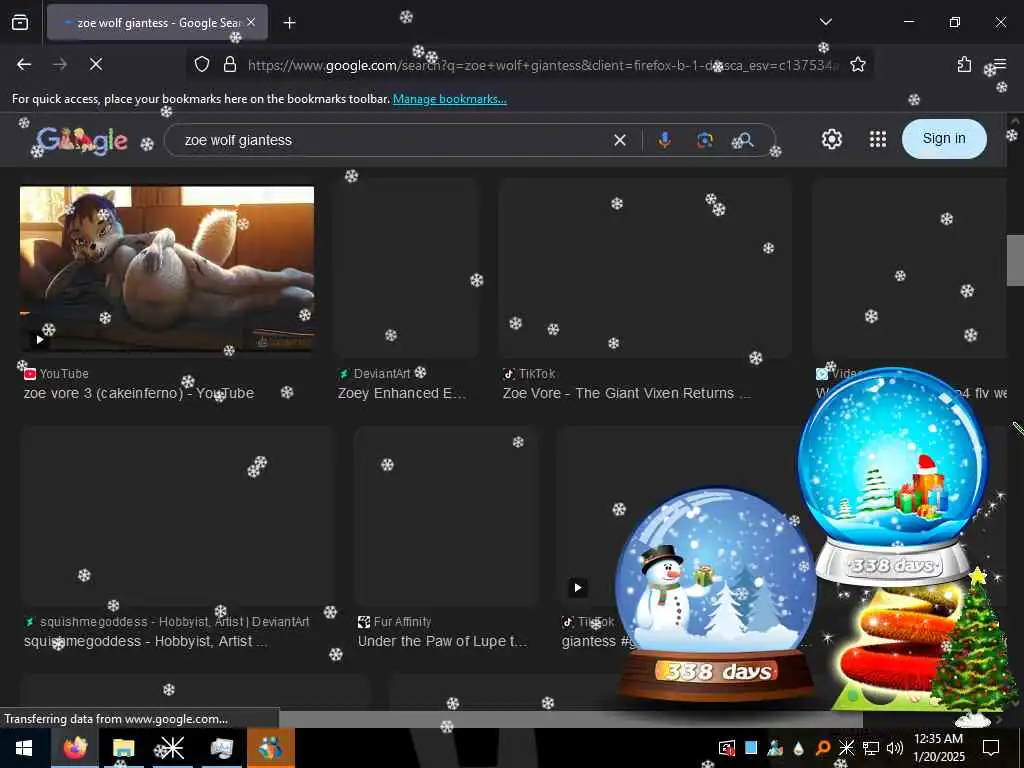Open the DeviantArt 'Zoey Enhanced E...' result
Screen dimensions: 1024x768
[x=402, y=393]
